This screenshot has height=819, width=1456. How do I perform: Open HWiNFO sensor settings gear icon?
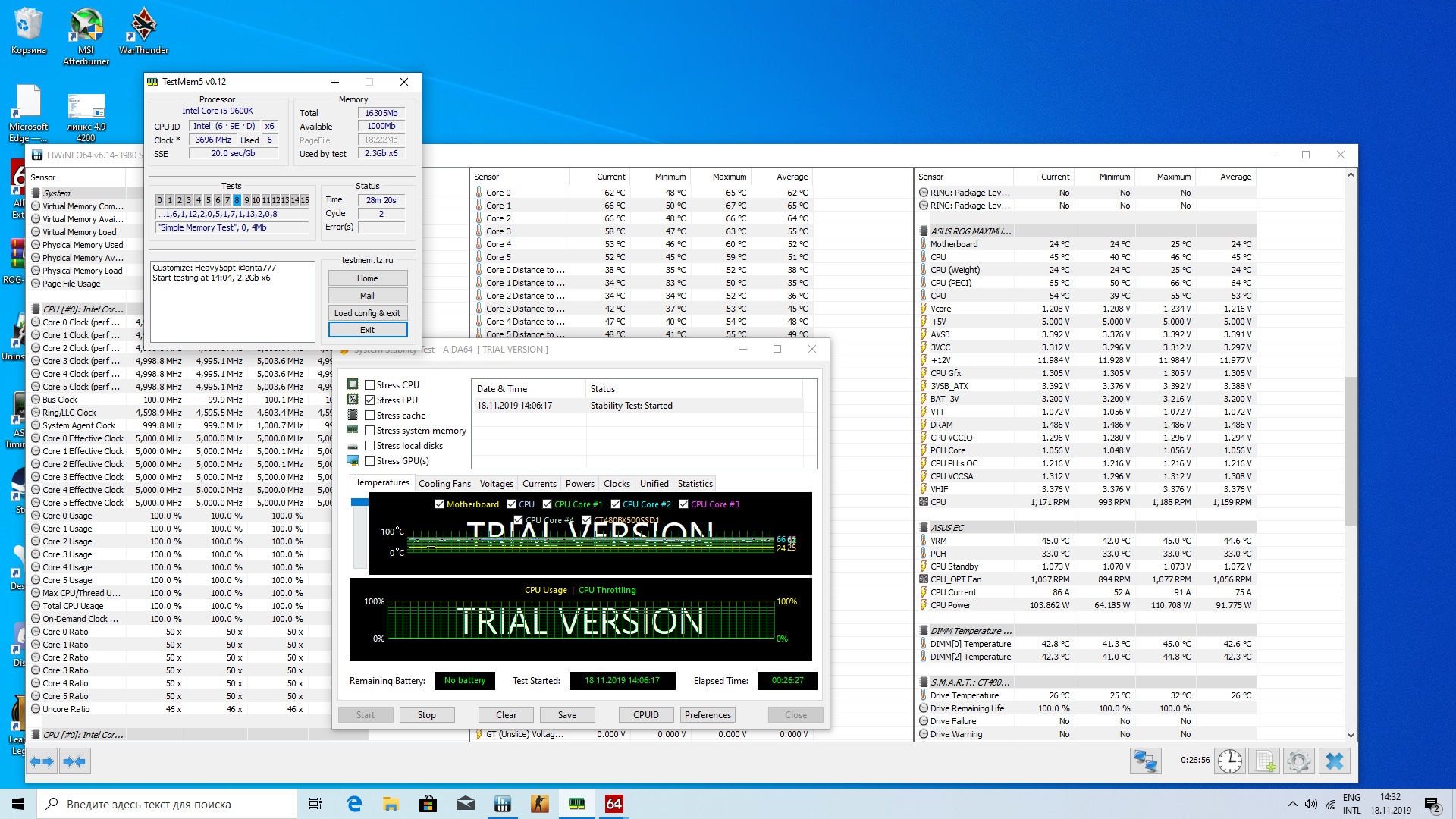(x=1298, y=761)
